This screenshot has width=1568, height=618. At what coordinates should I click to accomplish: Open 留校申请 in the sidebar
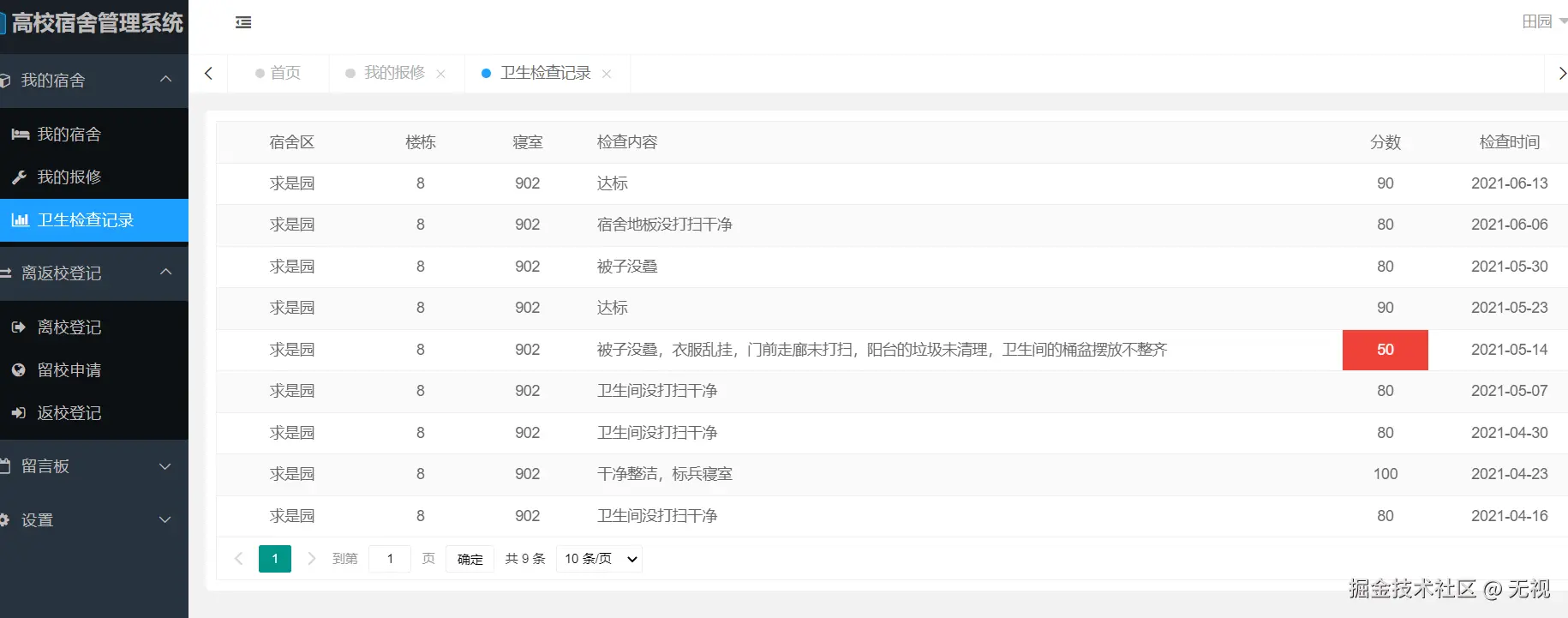(94, 370)
